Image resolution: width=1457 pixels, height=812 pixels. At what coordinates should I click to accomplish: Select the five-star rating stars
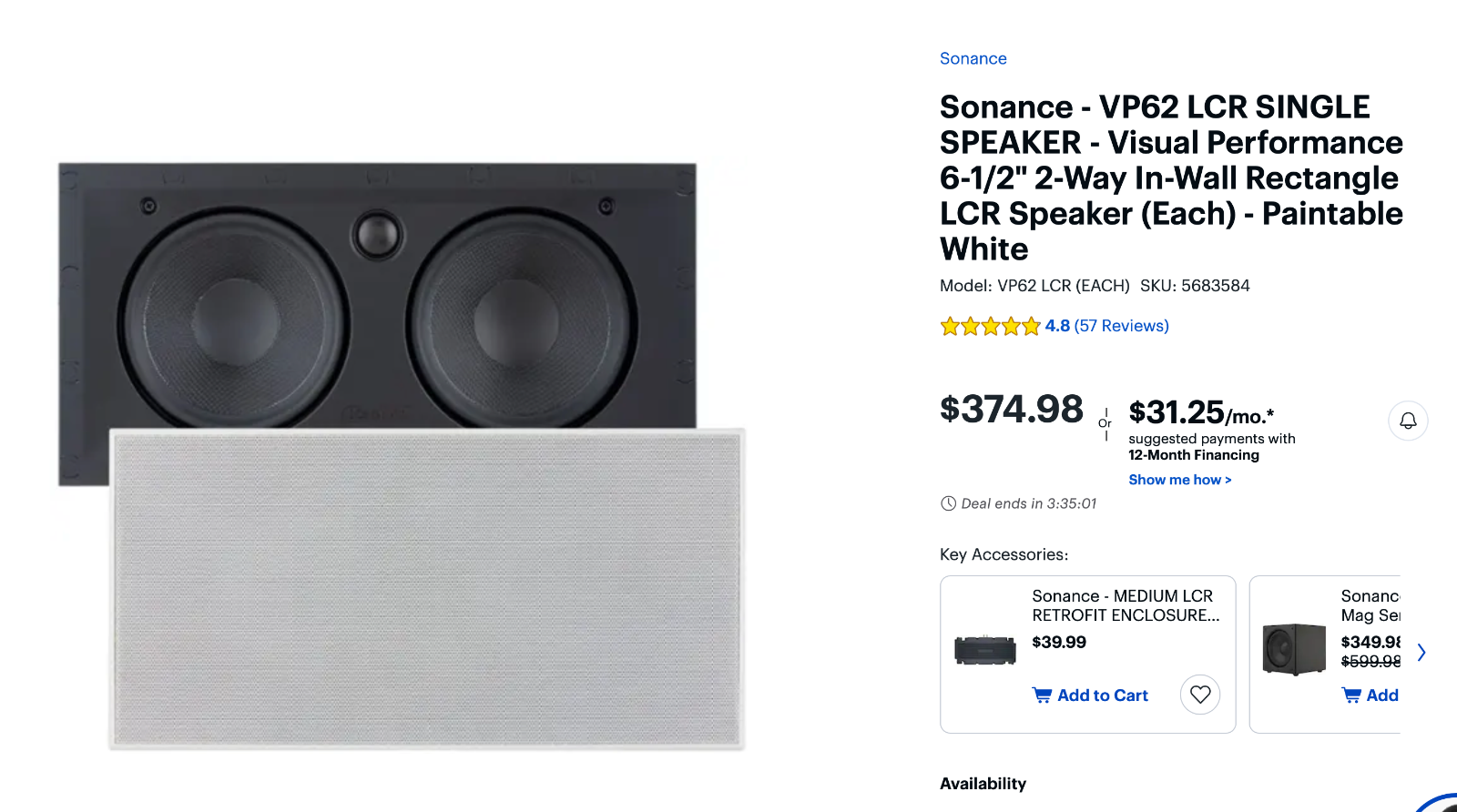pos(989,325)
